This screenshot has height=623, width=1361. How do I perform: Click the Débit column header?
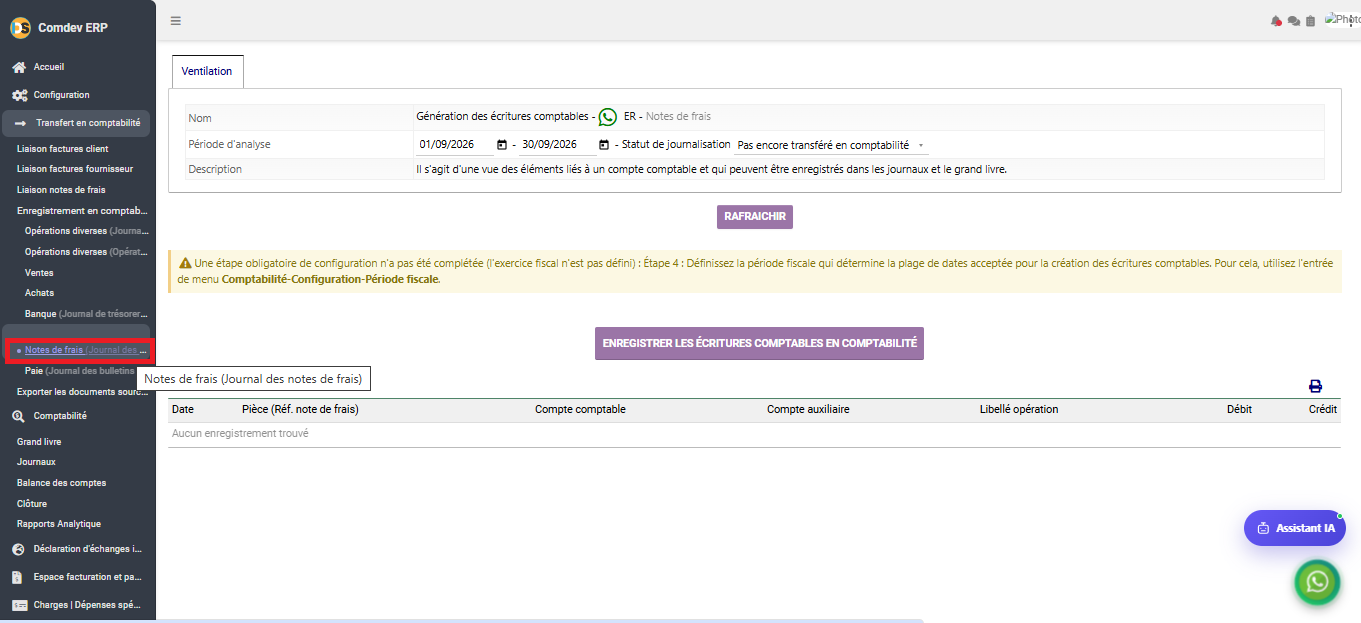[1239, 409]
